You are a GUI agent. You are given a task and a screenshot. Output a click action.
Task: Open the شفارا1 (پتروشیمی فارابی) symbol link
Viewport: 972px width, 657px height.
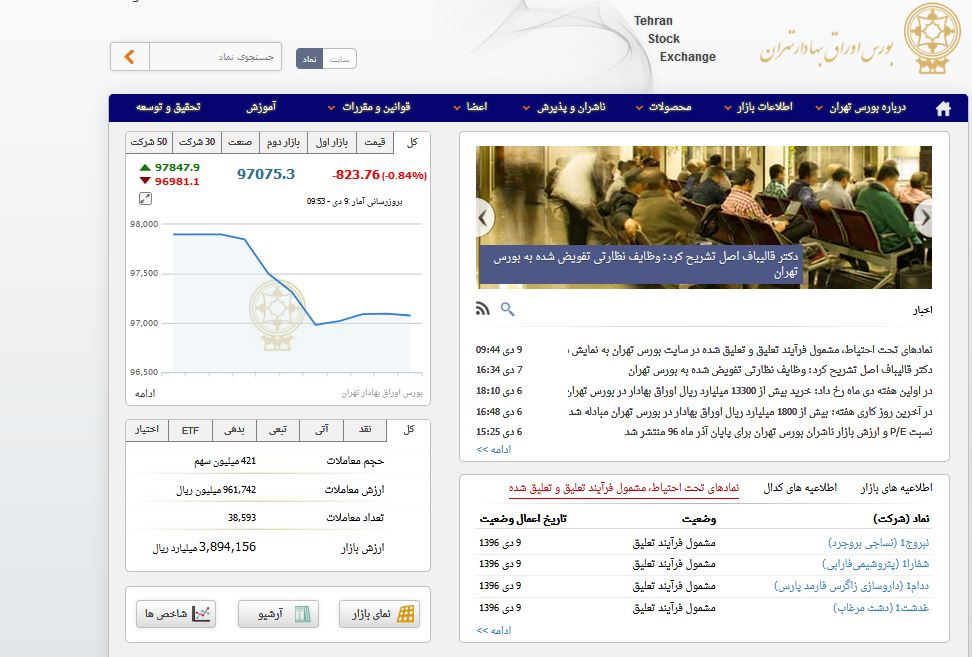(x=876, y=564)
